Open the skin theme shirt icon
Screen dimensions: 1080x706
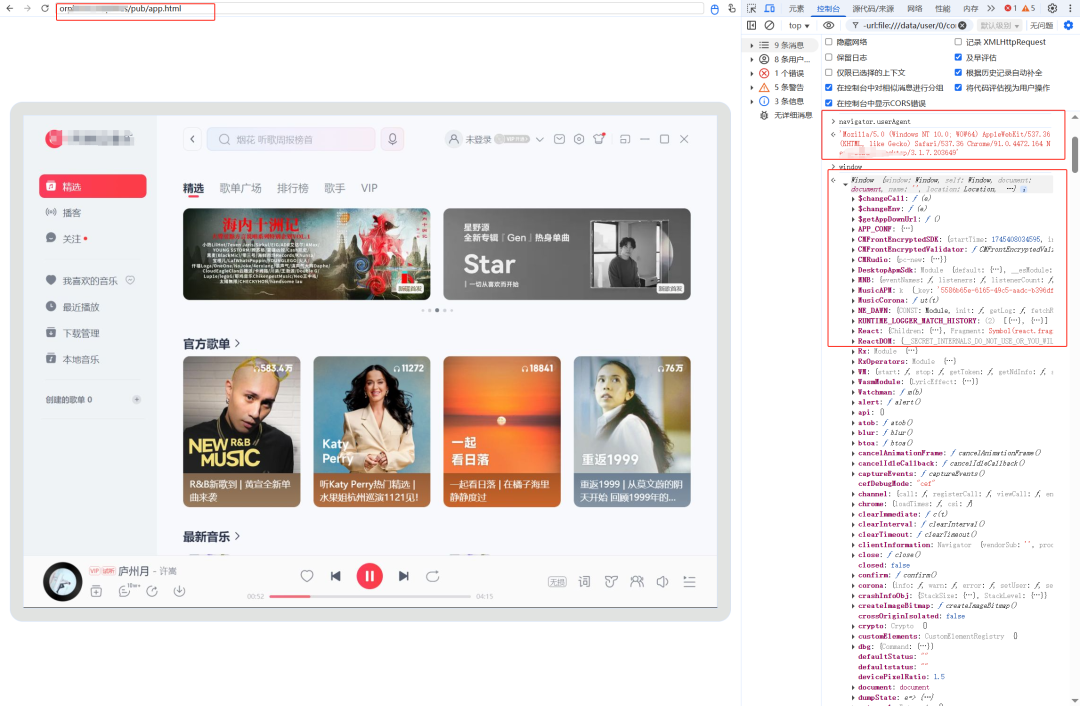[599, 138]
